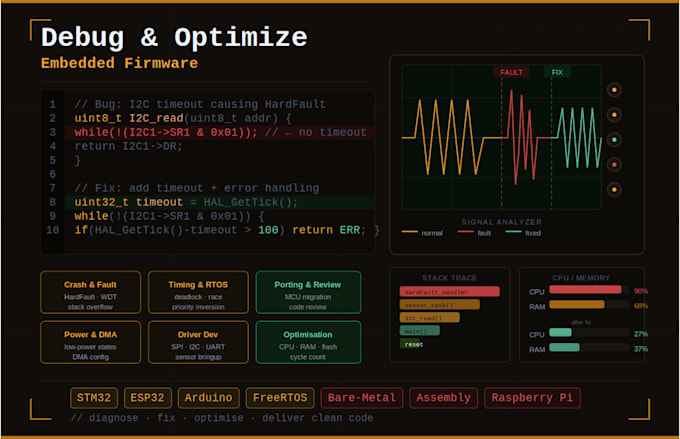
Task: Select the FIX marker label on the graph
Action: (557, 72)
